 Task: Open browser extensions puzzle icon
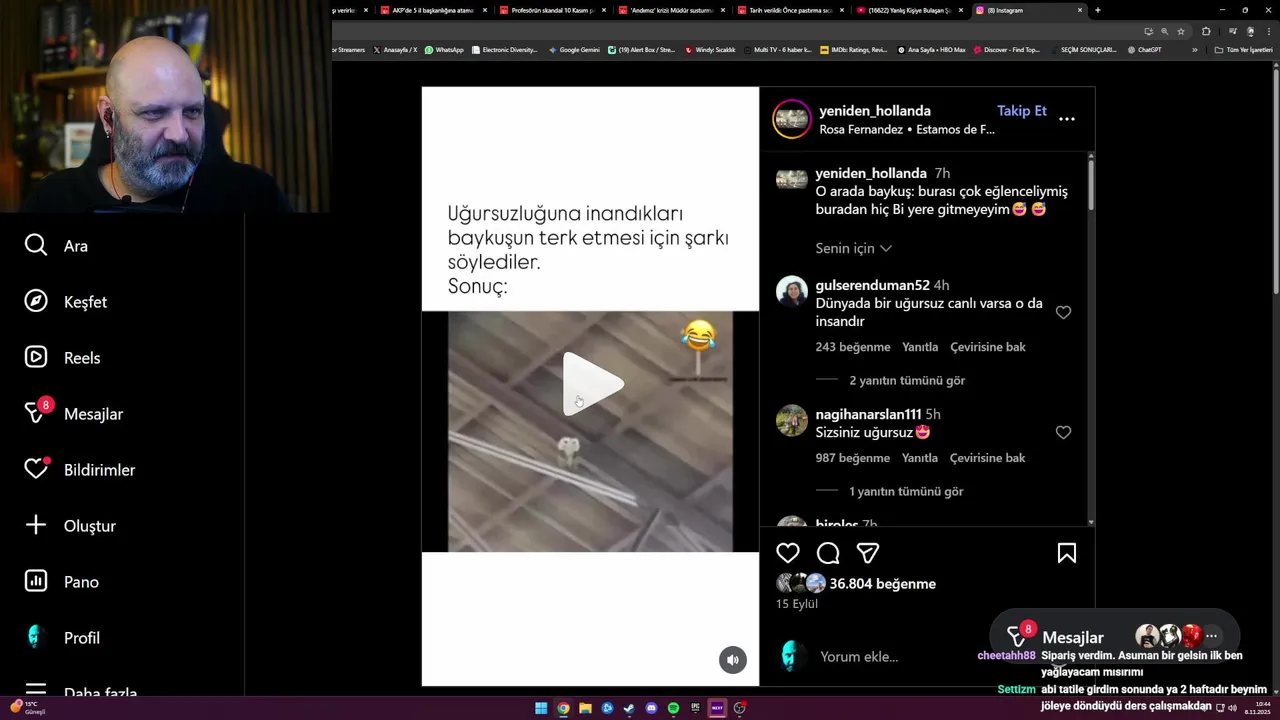coord(1206,31)
